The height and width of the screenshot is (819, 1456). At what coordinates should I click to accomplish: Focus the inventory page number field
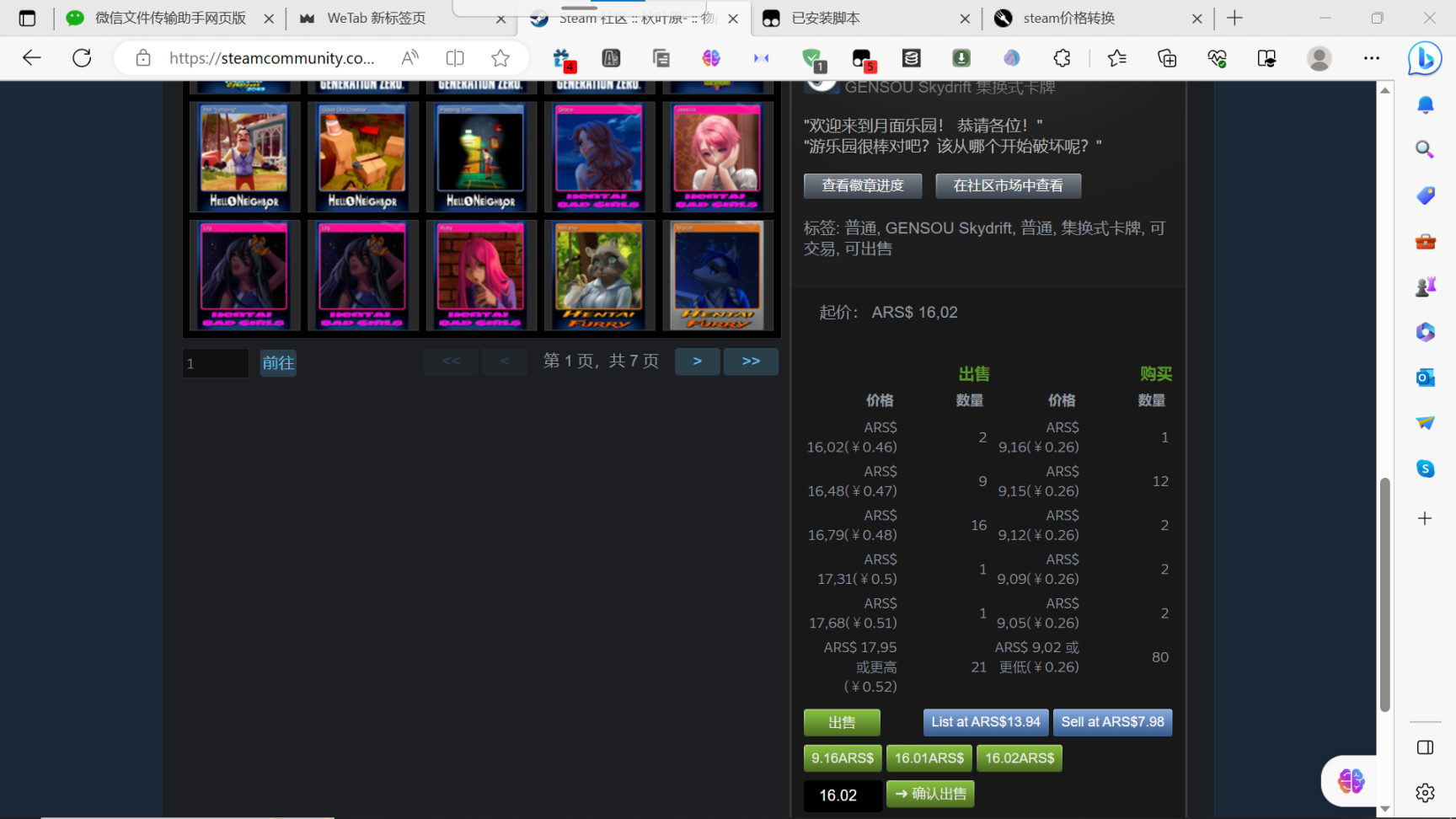pyautogui.click(x=216, y=363)
